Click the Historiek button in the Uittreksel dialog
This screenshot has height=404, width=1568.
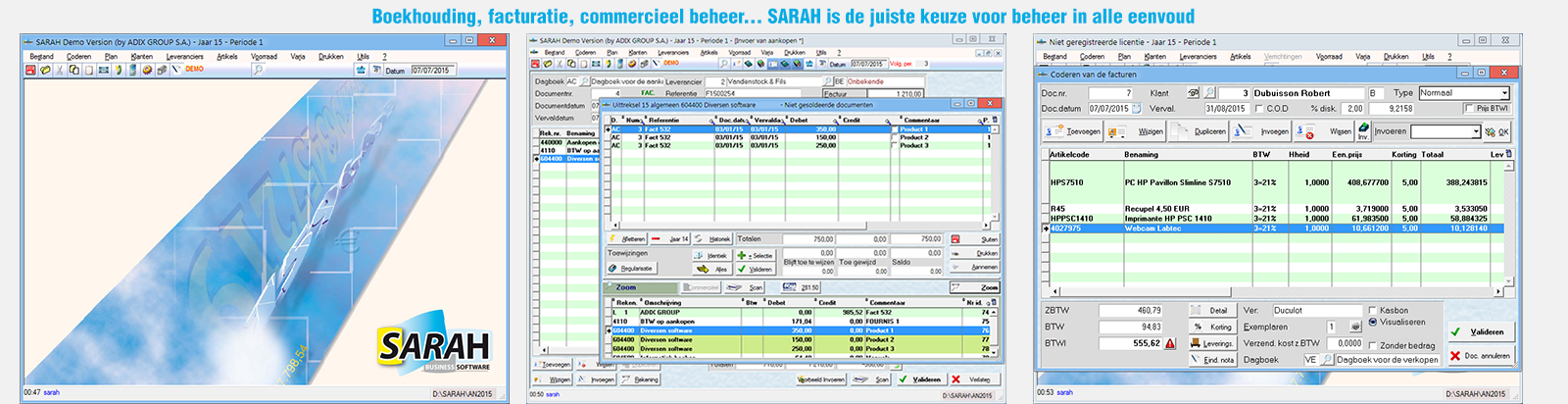click(711, 239)
